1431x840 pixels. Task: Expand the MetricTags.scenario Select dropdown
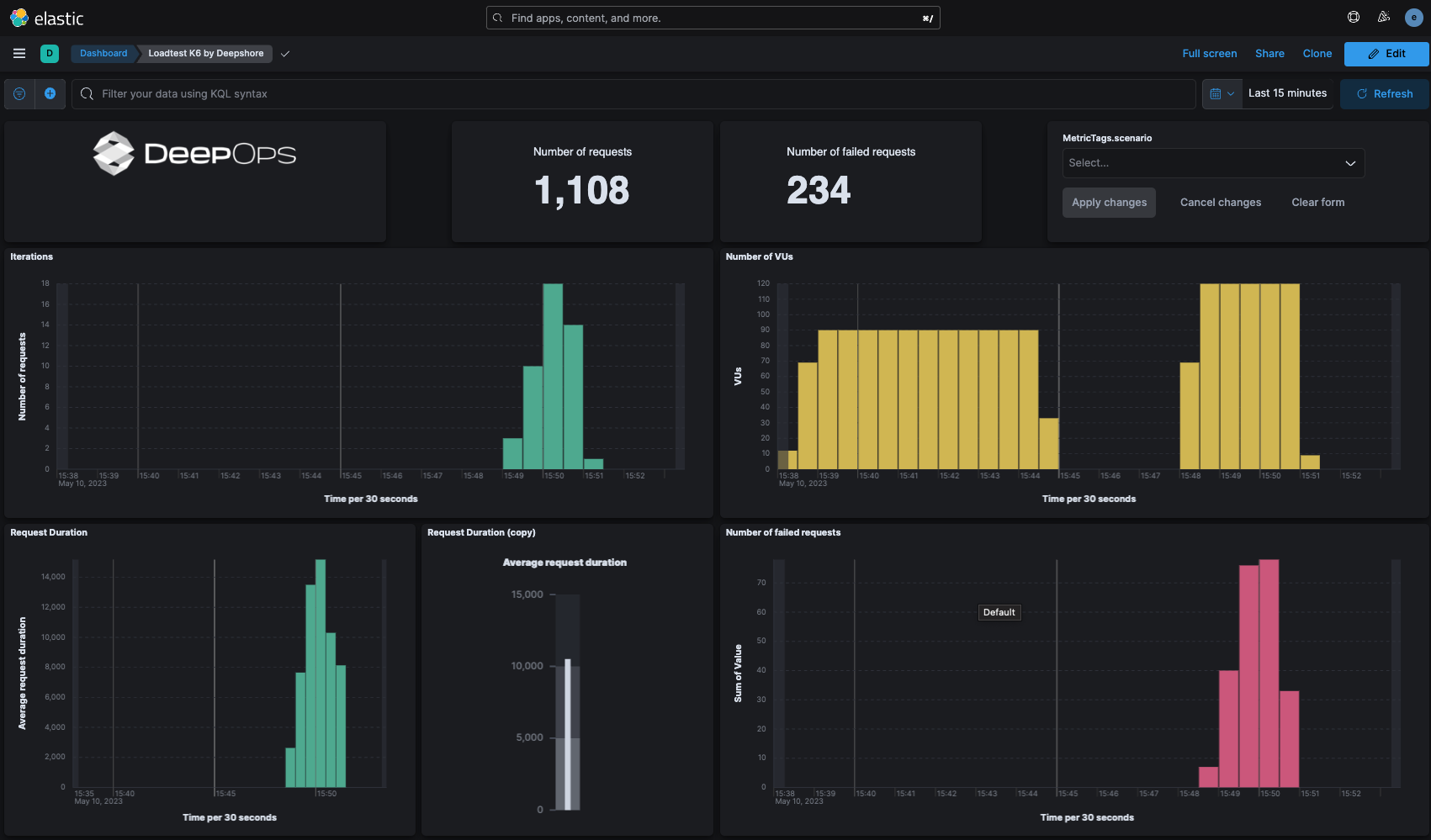pyautogui.click(x=1213, y=163)
